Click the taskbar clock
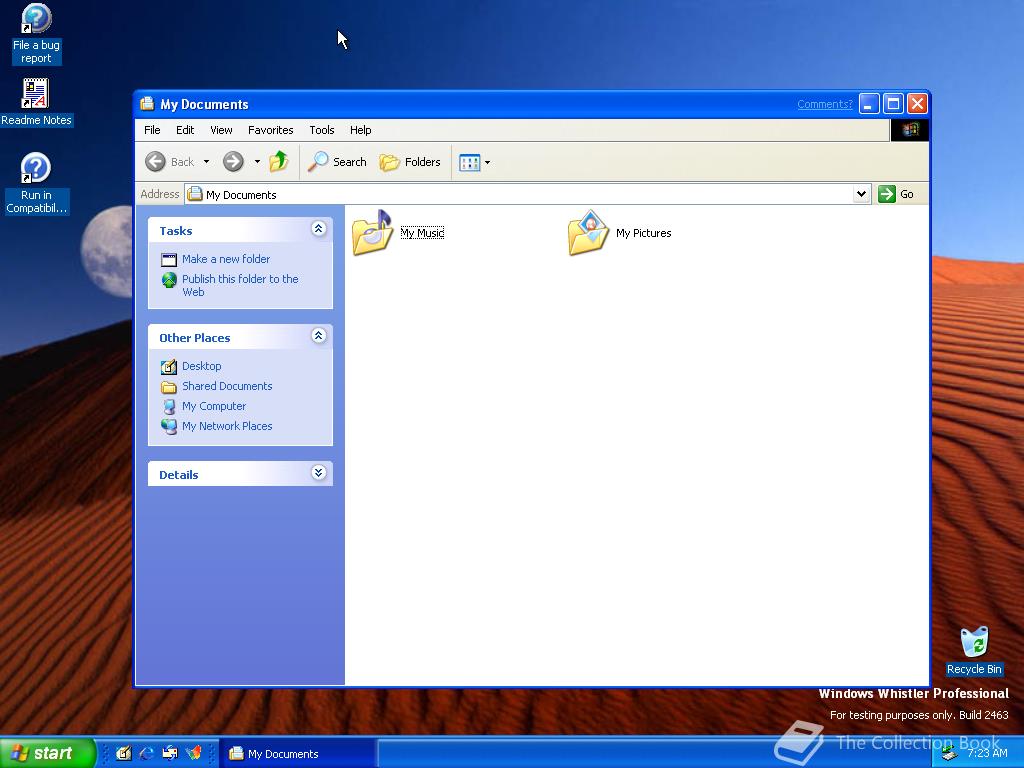Screen dimensions: 1024x768 coord(987,753)
